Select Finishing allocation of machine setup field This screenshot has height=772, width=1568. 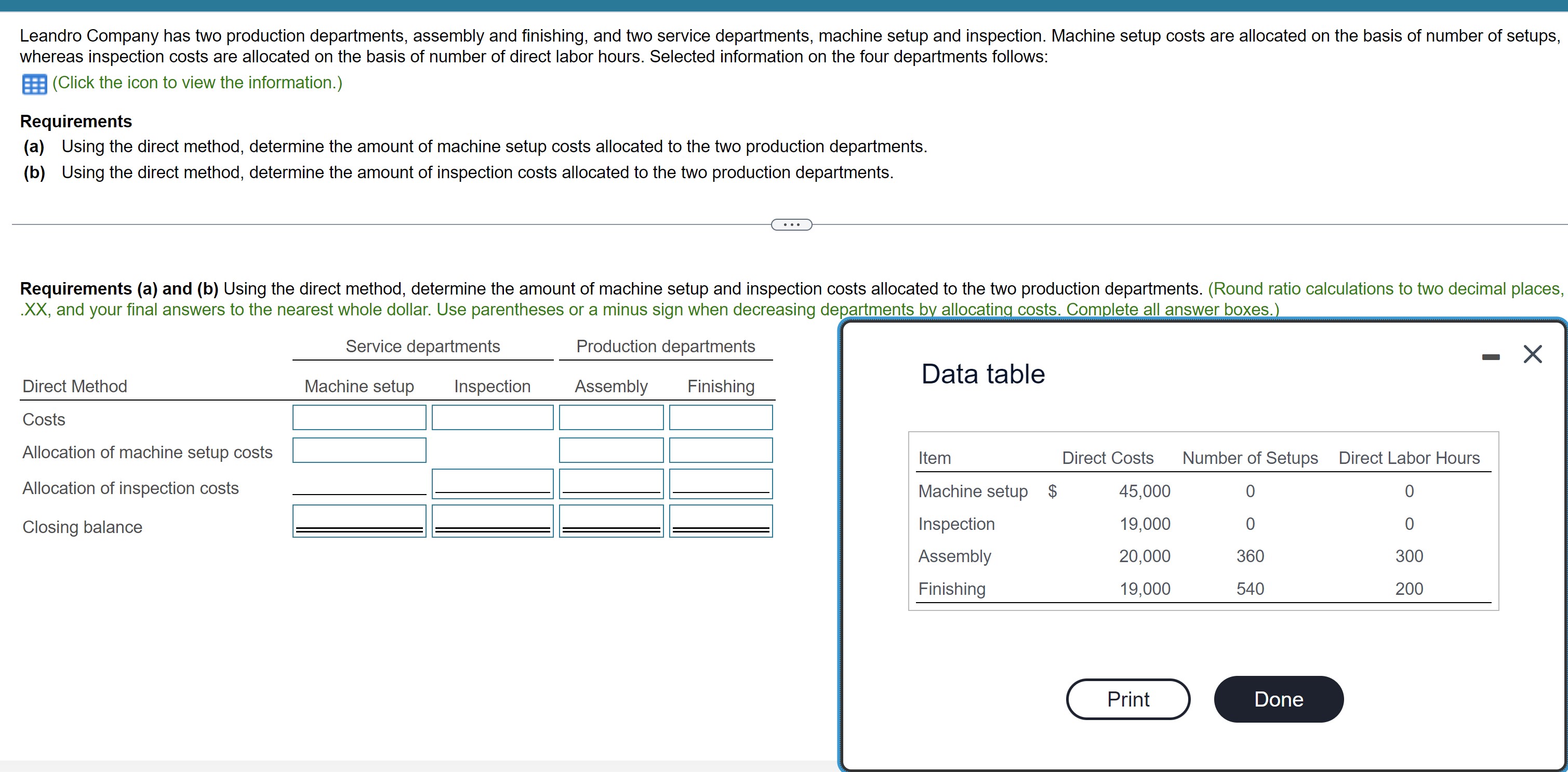click(720, 450)
